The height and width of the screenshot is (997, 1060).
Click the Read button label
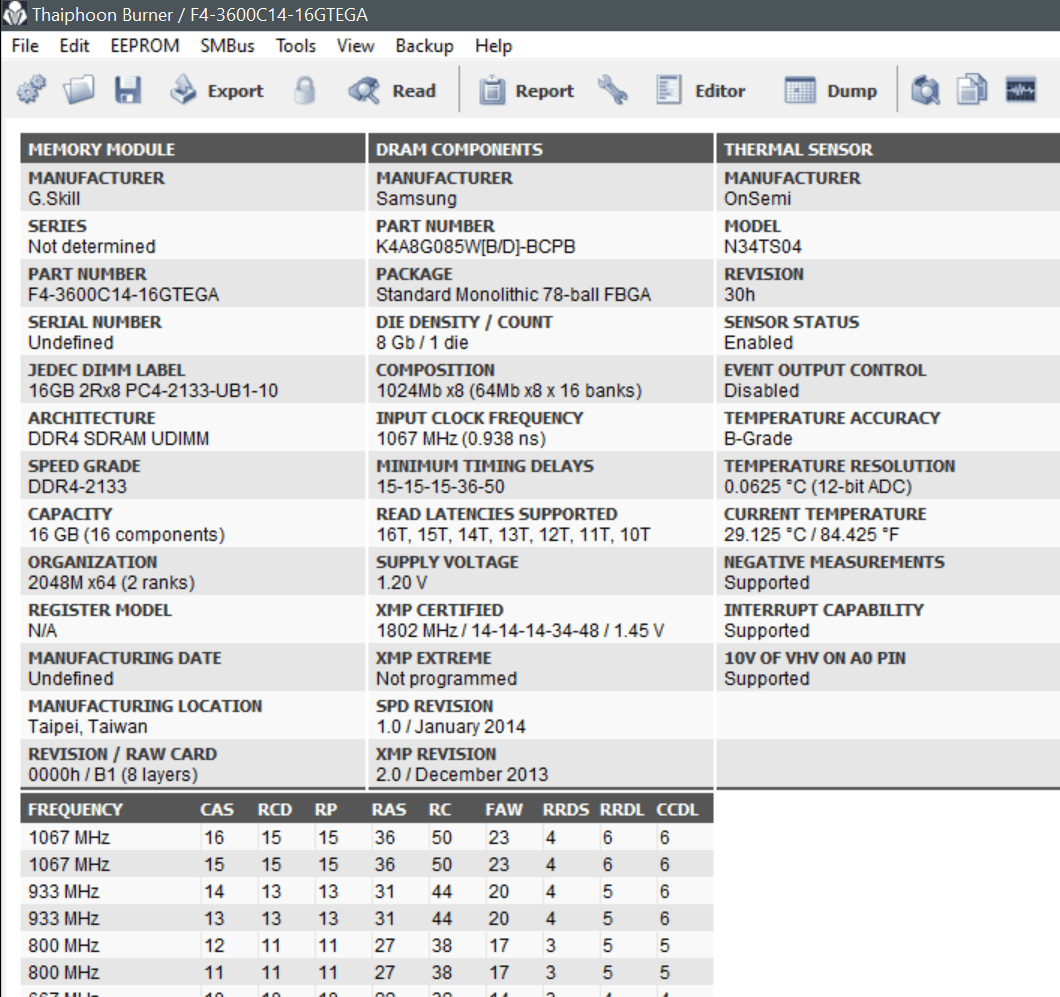tap(414, 91)
